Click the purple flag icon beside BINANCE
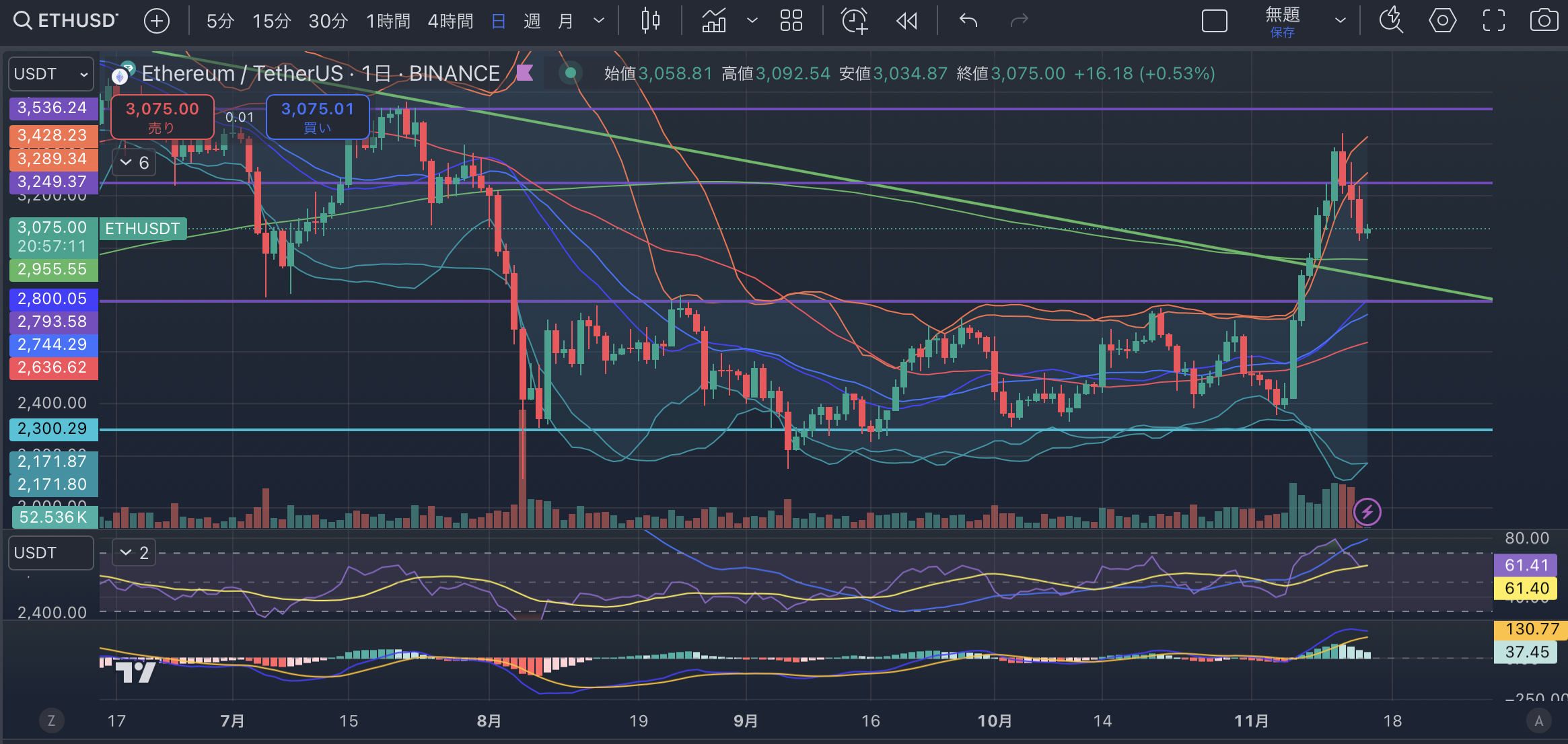Screen dimensions: 1568x744 pyautogui.click(x=525, y=73)
